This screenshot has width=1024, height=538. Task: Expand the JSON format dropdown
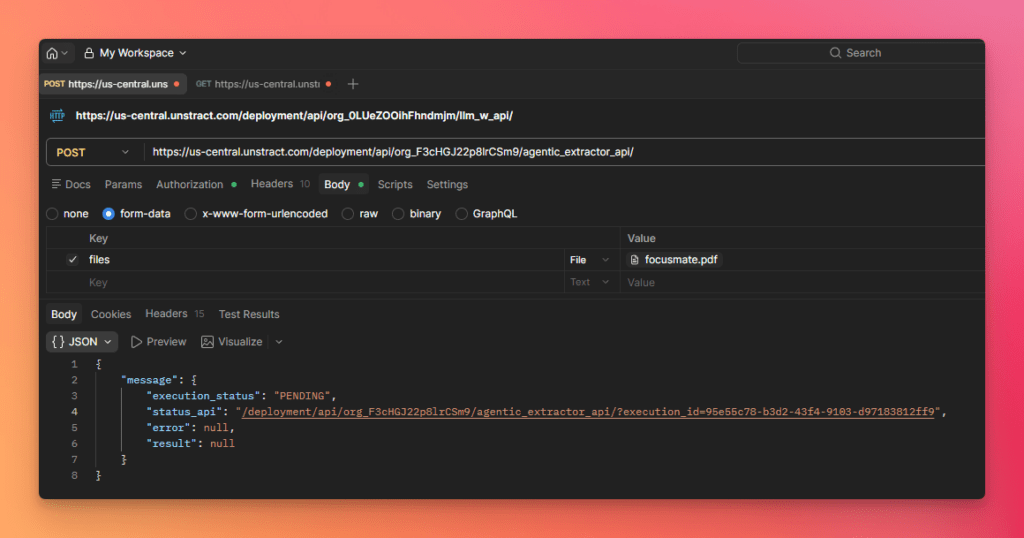coord(82,342)
